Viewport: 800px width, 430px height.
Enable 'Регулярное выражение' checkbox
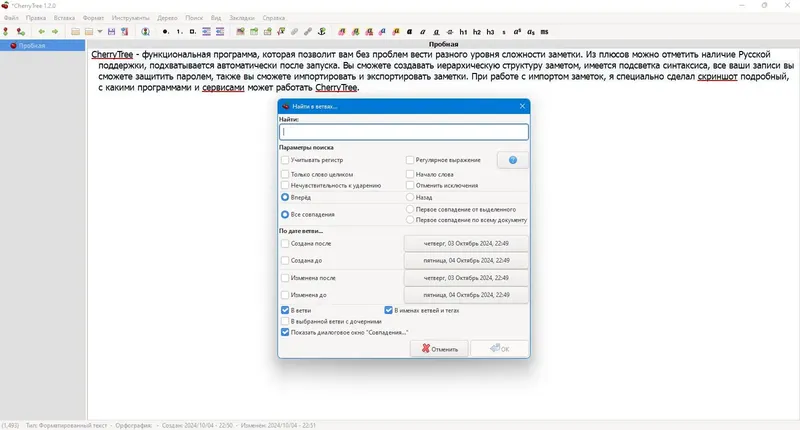[x=410, y=160]
